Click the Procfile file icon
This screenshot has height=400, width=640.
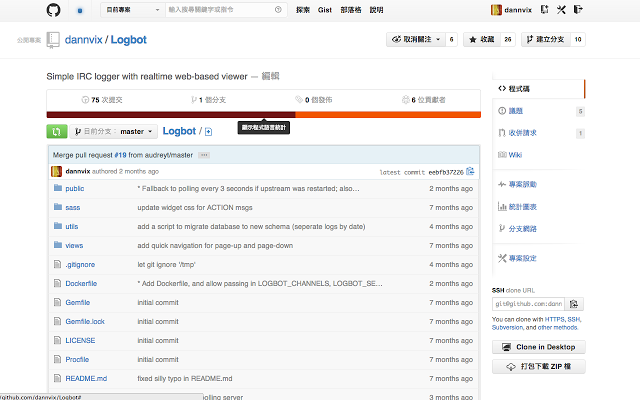(x=58, y=359)
